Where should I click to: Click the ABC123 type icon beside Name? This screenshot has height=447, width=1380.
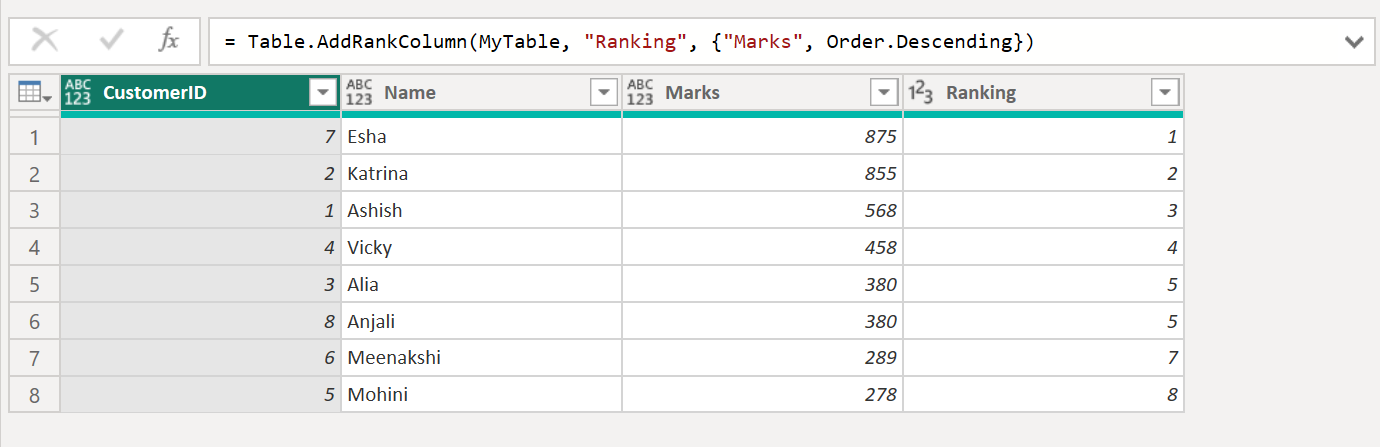[x=359, y=93]
